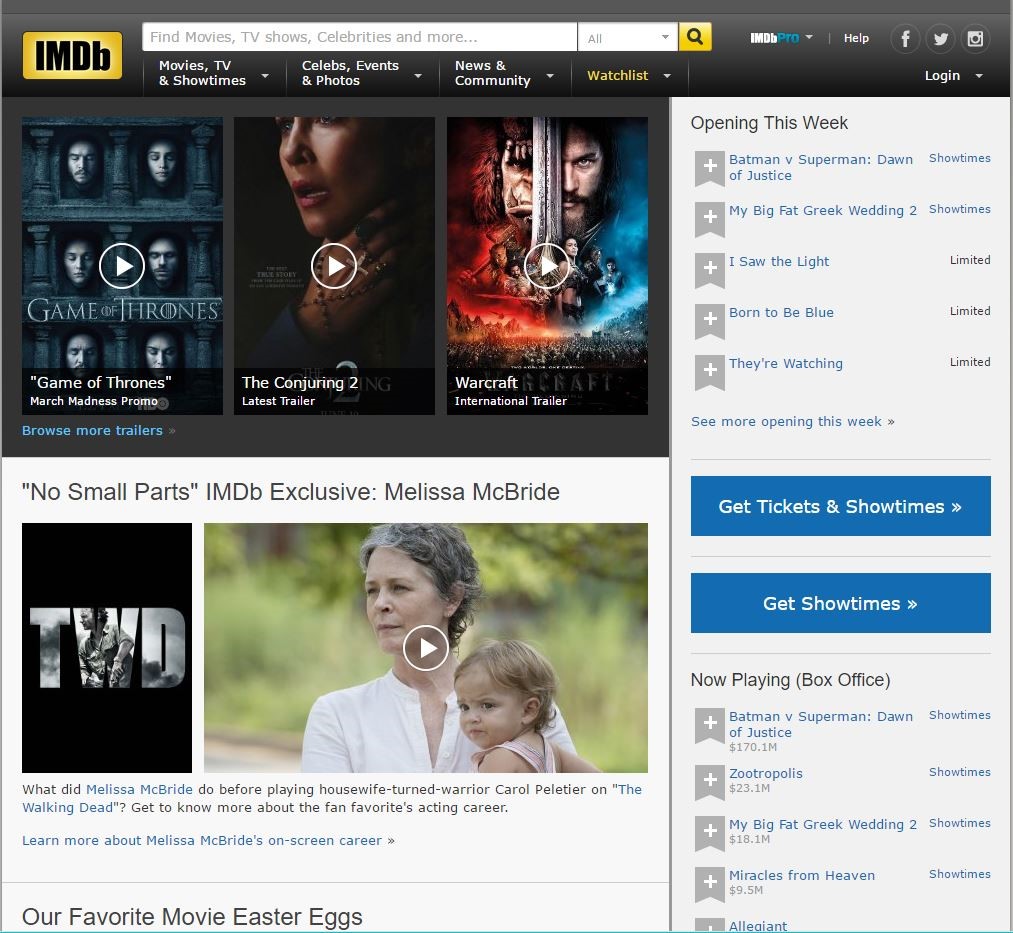The image size is (1013, 933).
Task: Click the TWD poster thumbnail
Action: pos(107,647)
